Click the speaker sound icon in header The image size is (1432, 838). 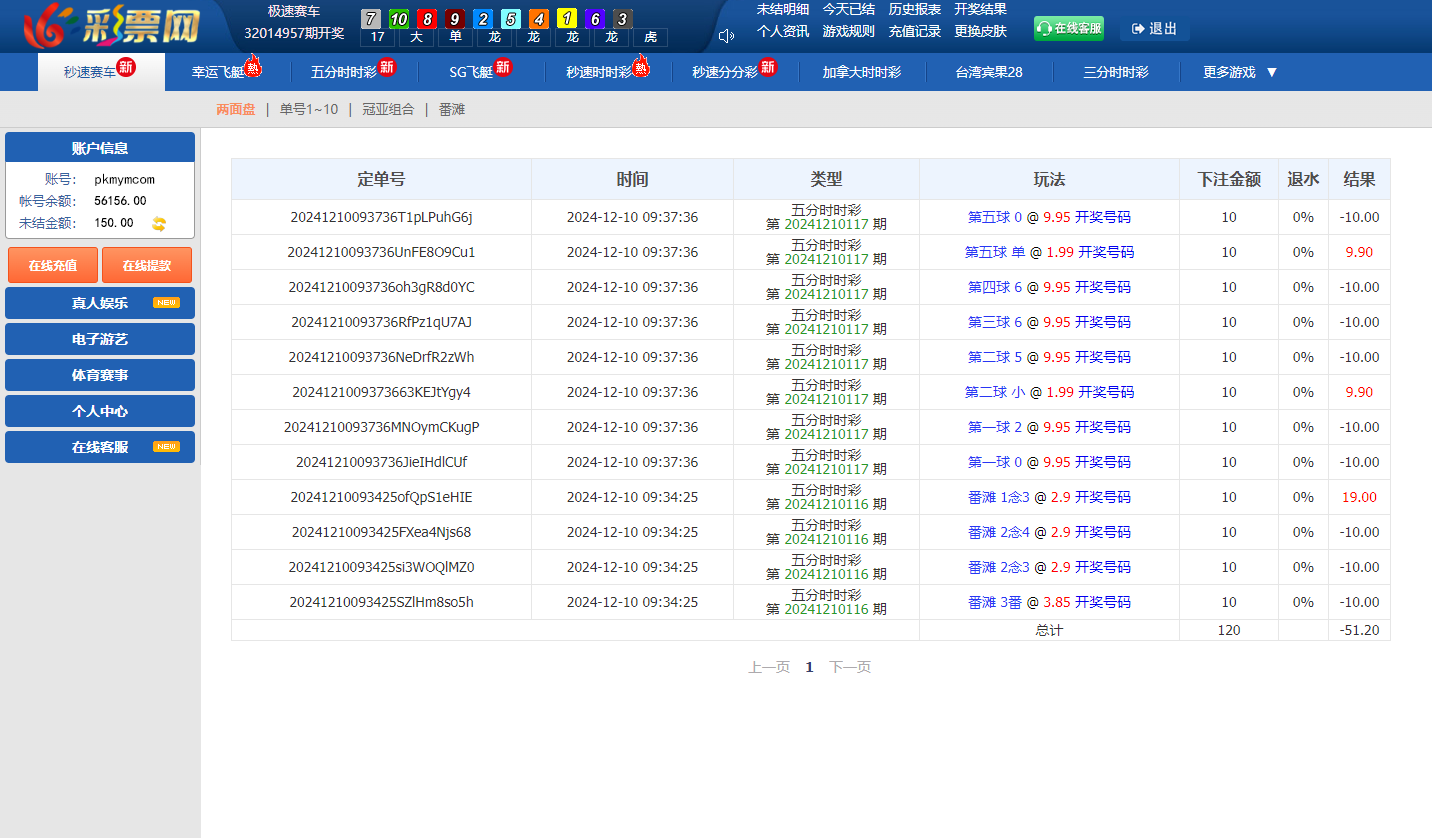click(x=726, y=36)
